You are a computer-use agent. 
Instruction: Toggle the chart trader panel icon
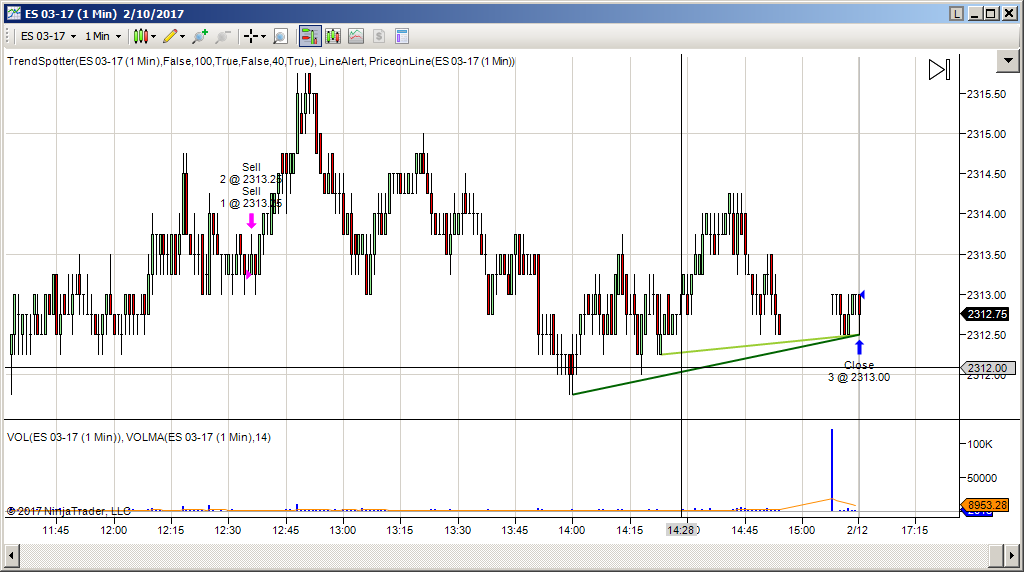(x=310, y=37)
